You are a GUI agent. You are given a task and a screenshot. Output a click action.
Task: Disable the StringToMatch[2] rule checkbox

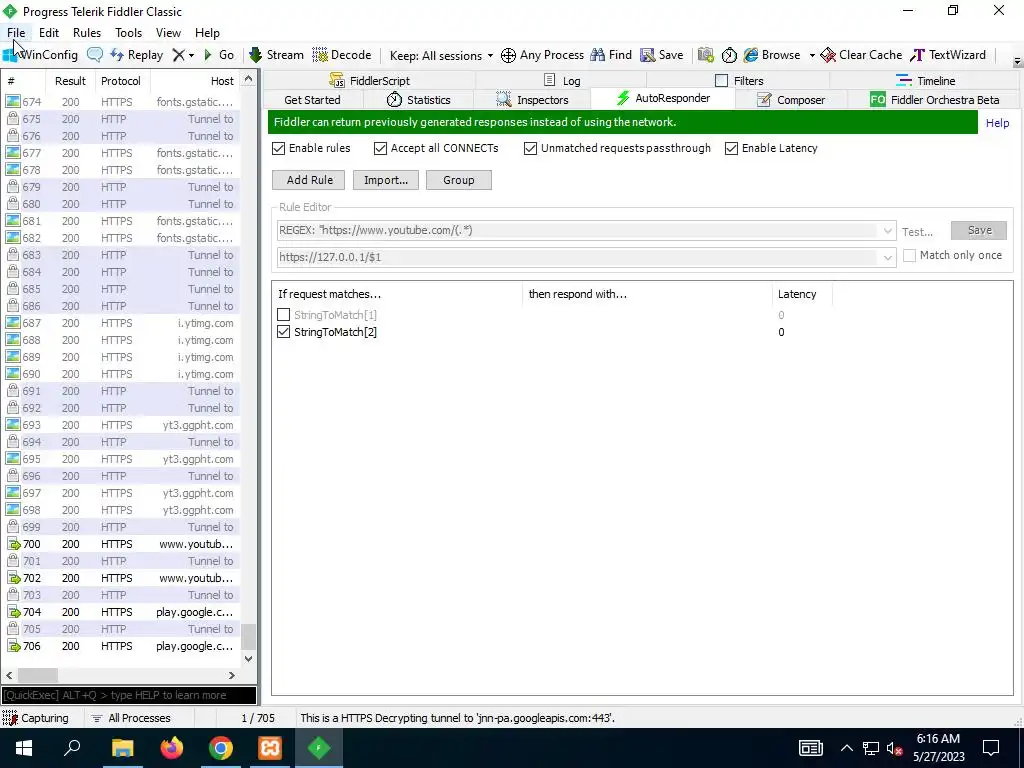click(283, 332)
